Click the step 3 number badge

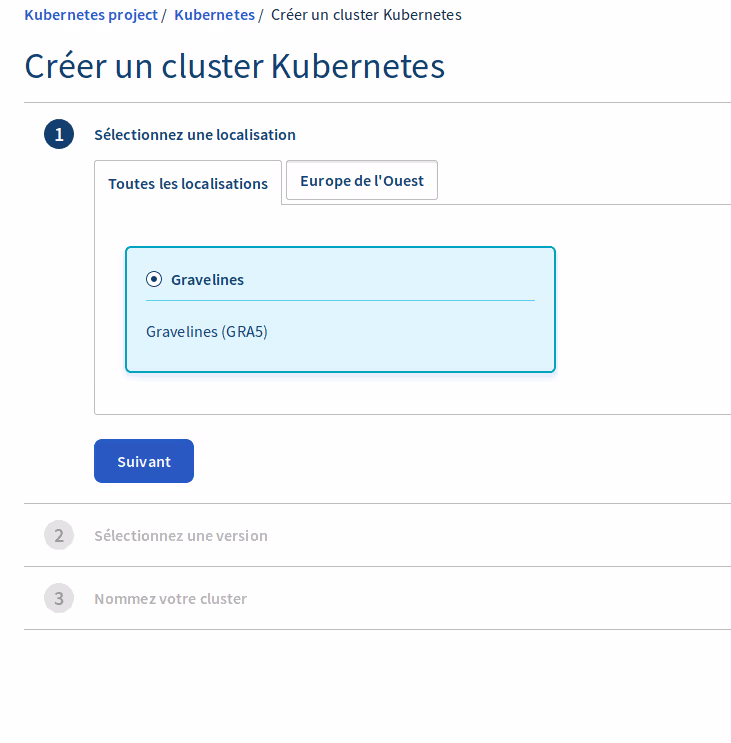[x=59, y=598]
